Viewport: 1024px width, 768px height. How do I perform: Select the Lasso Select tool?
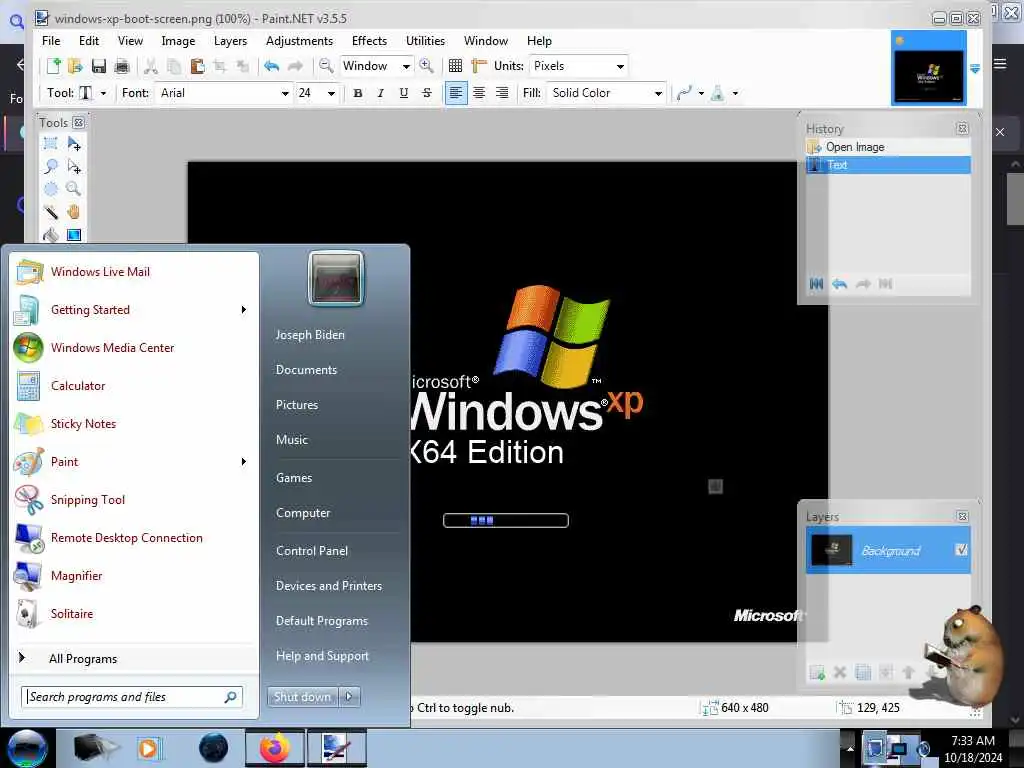click(50, 167)
